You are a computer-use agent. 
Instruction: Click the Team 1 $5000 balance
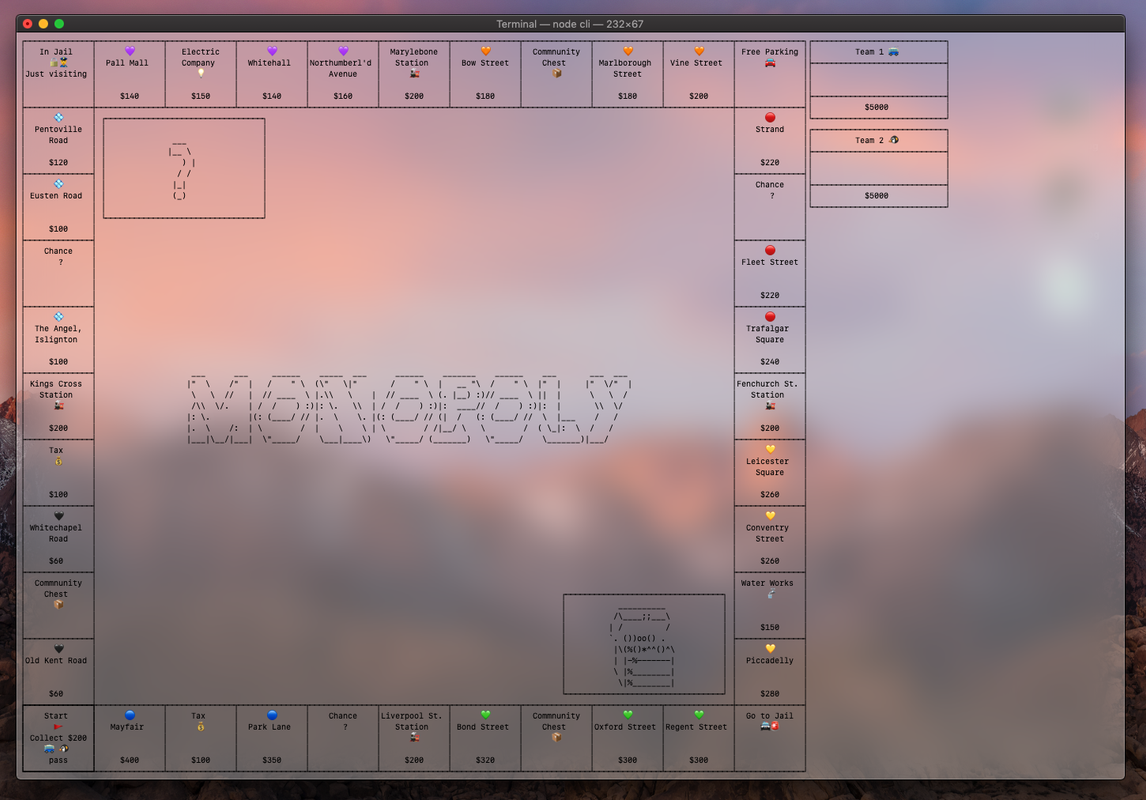(x=876, y=107)
